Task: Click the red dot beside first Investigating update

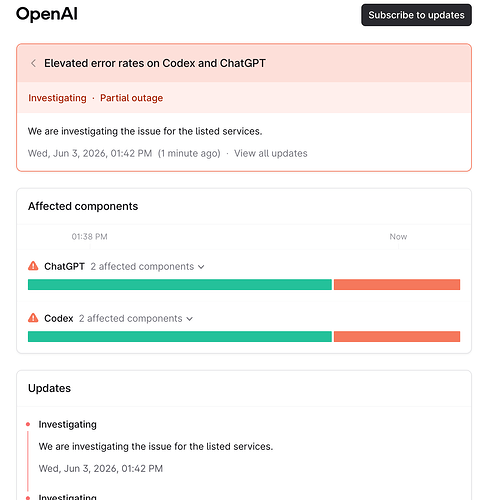Action: point(28,424)
